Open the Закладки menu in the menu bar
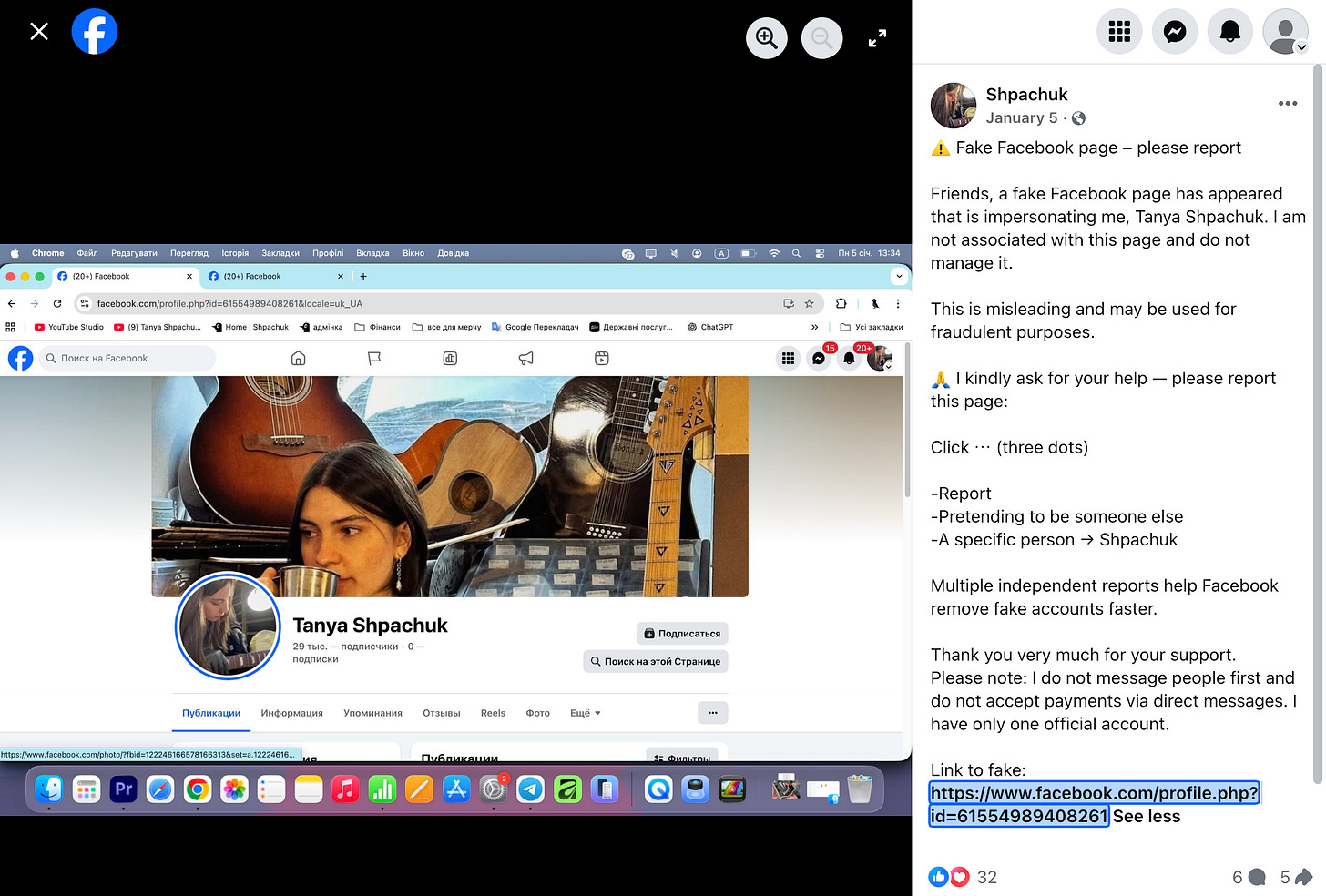1326x896 pixels. pos(280,252)
